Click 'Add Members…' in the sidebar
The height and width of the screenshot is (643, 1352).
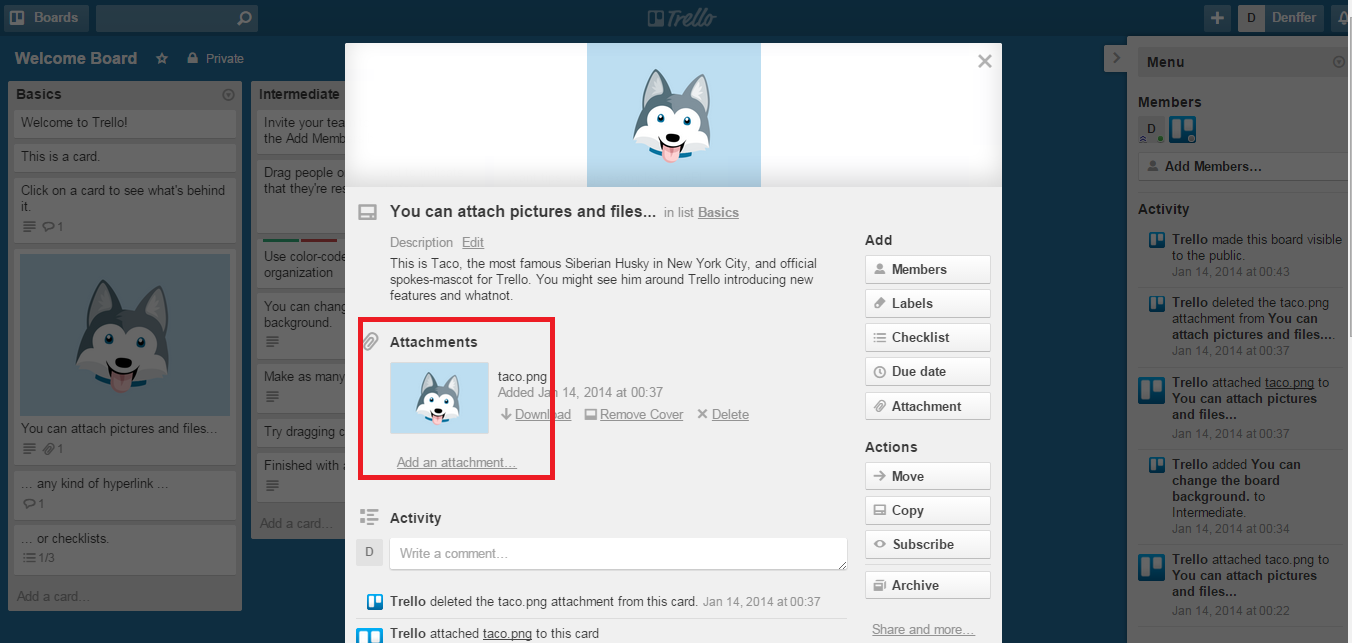[x=1245, y=167]
